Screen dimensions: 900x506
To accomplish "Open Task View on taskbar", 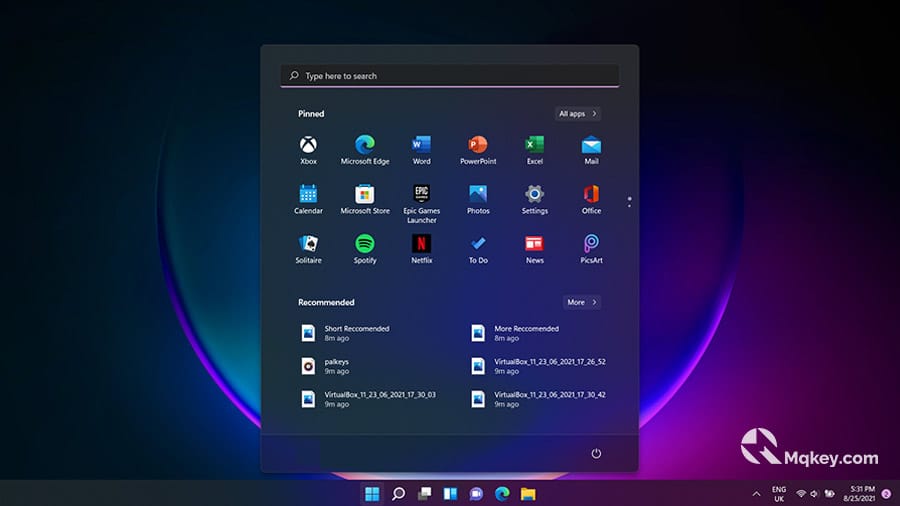I will [x=424, y=493].
